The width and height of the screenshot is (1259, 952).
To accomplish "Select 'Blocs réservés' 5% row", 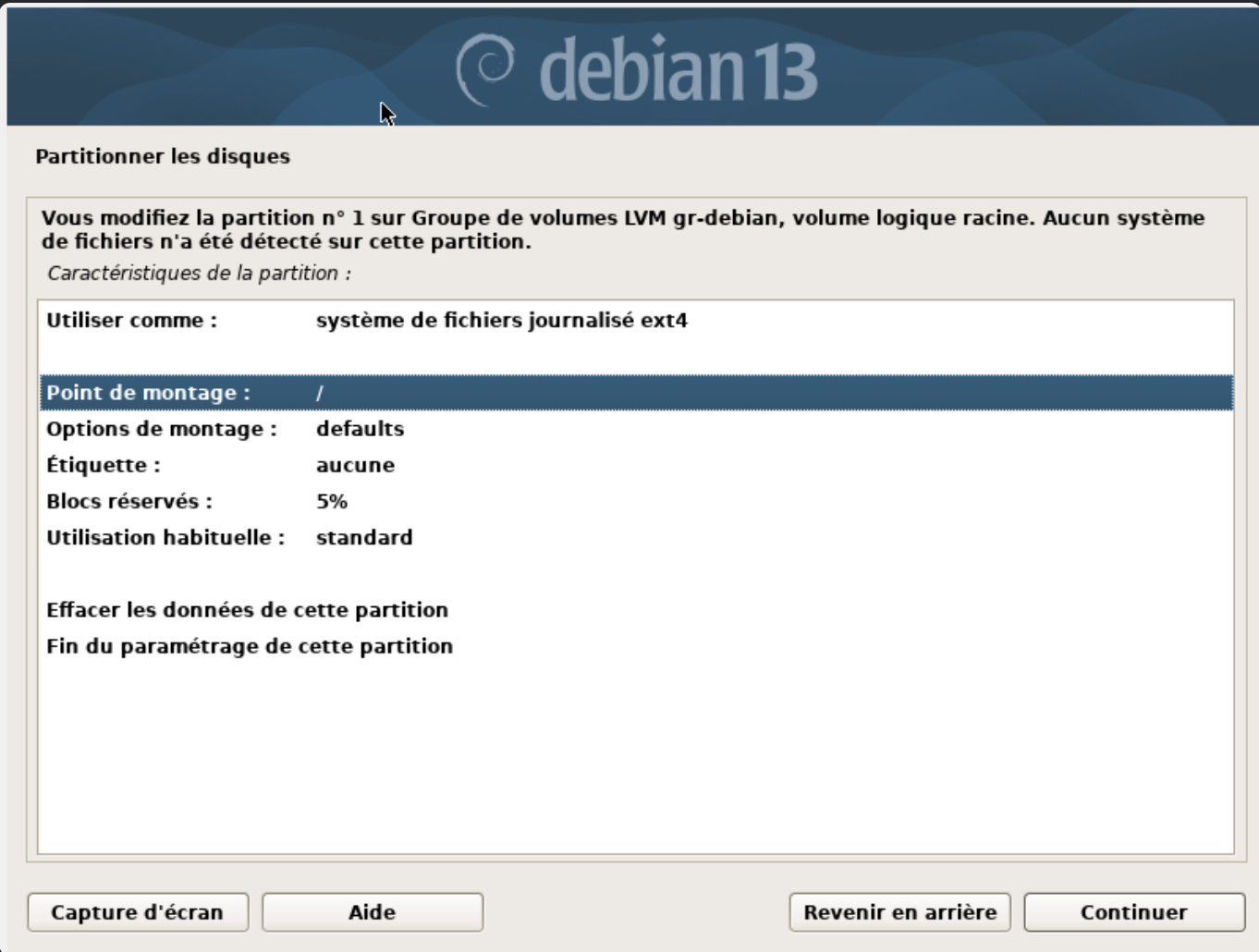I will [636, 501].
